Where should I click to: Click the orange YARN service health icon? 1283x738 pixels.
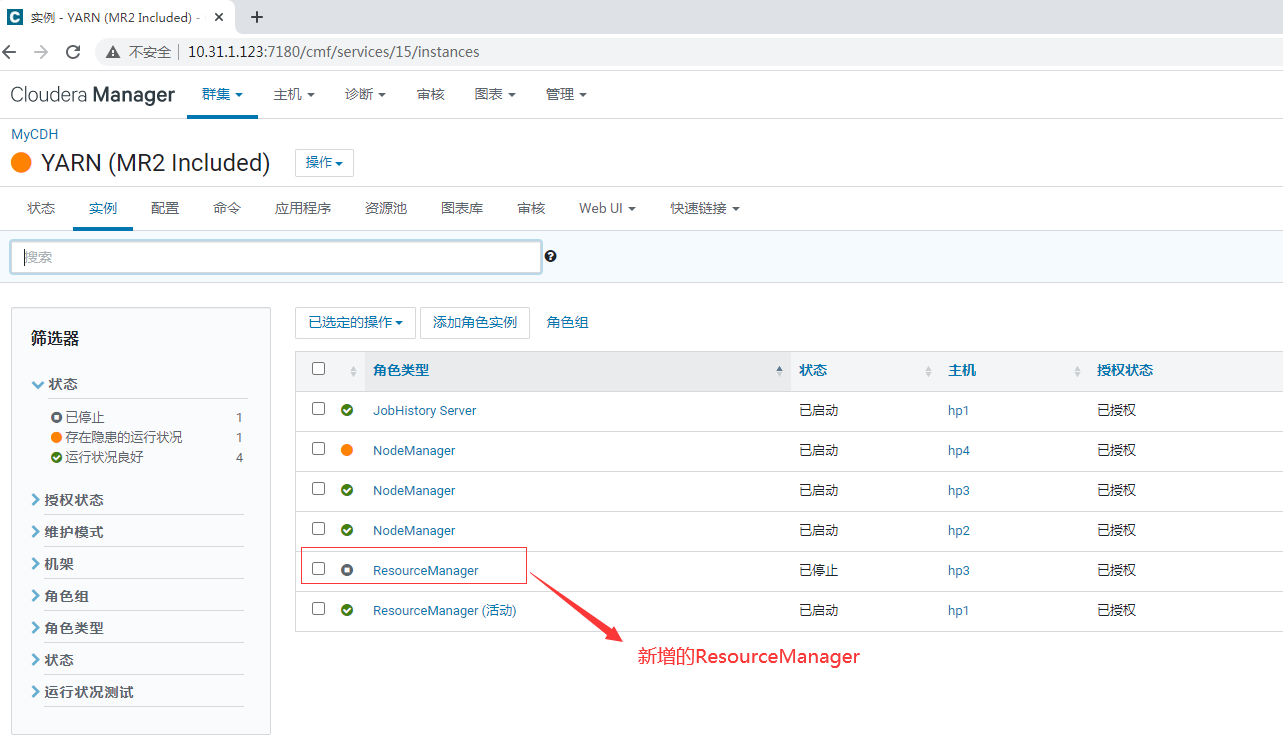coord(21,162)
